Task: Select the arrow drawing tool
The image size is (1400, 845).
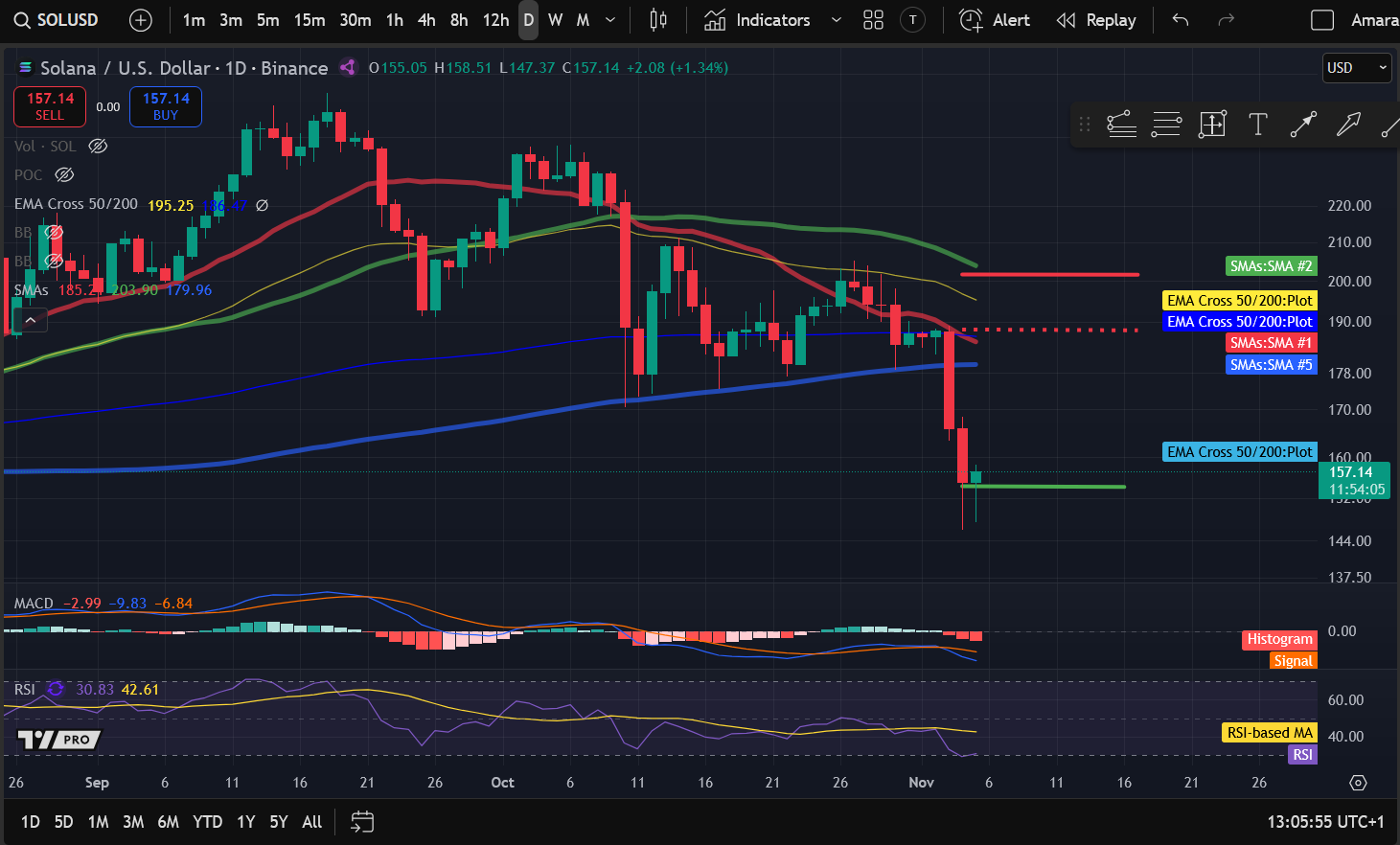Action: pyautogui.click(x=1303, y=125)
